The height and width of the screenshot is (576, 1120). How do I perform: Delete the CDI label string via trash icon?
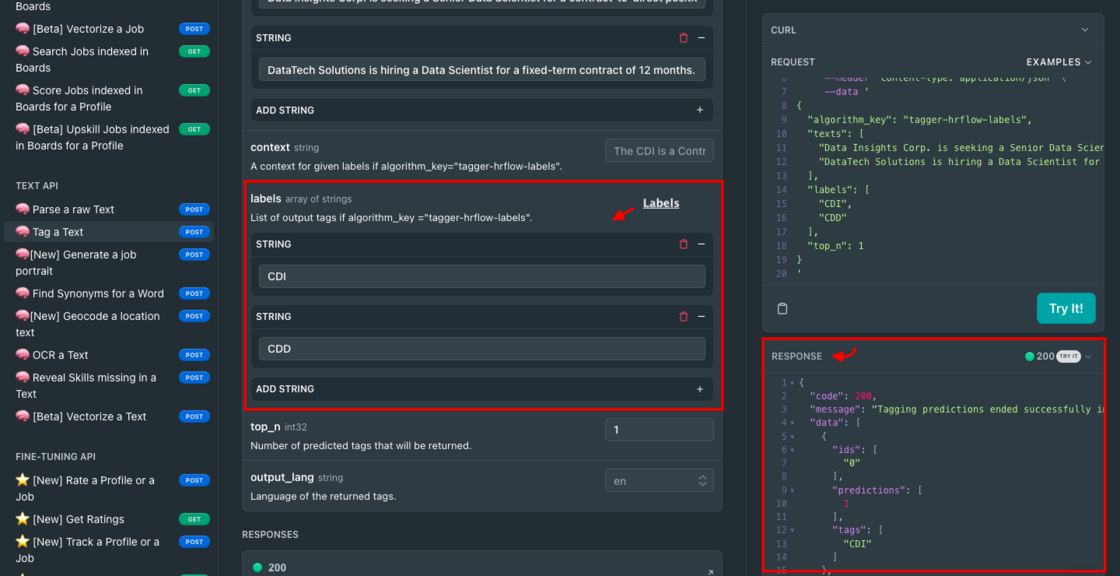683,244
